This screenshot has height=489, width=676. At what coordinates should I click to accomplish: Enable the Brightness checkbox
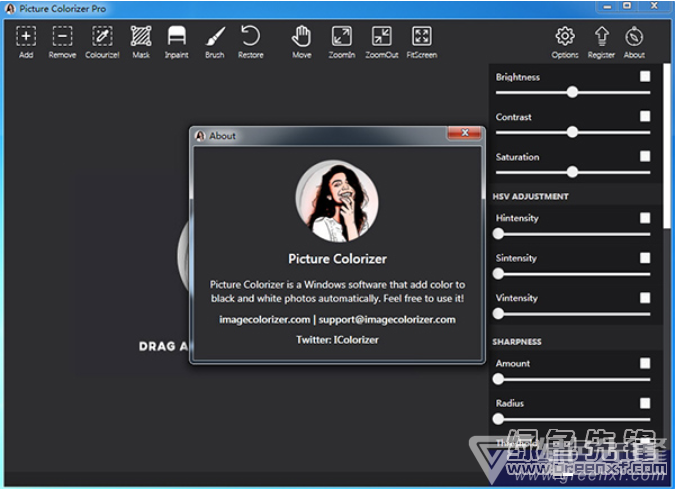(x=645, y=76)
